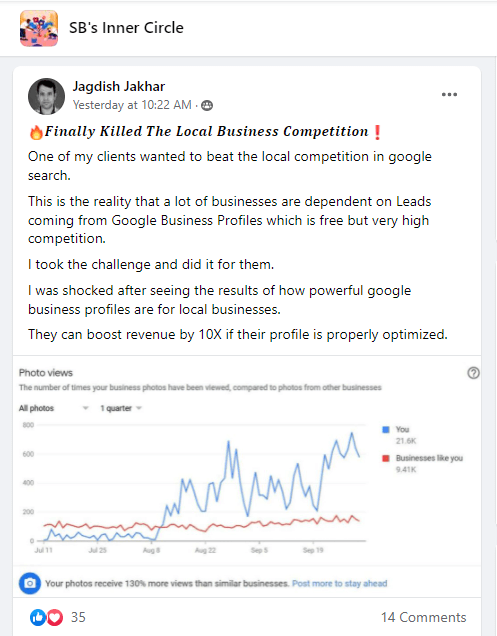Click the post audience group icon
Screen dimensions: 497x636
207,105
